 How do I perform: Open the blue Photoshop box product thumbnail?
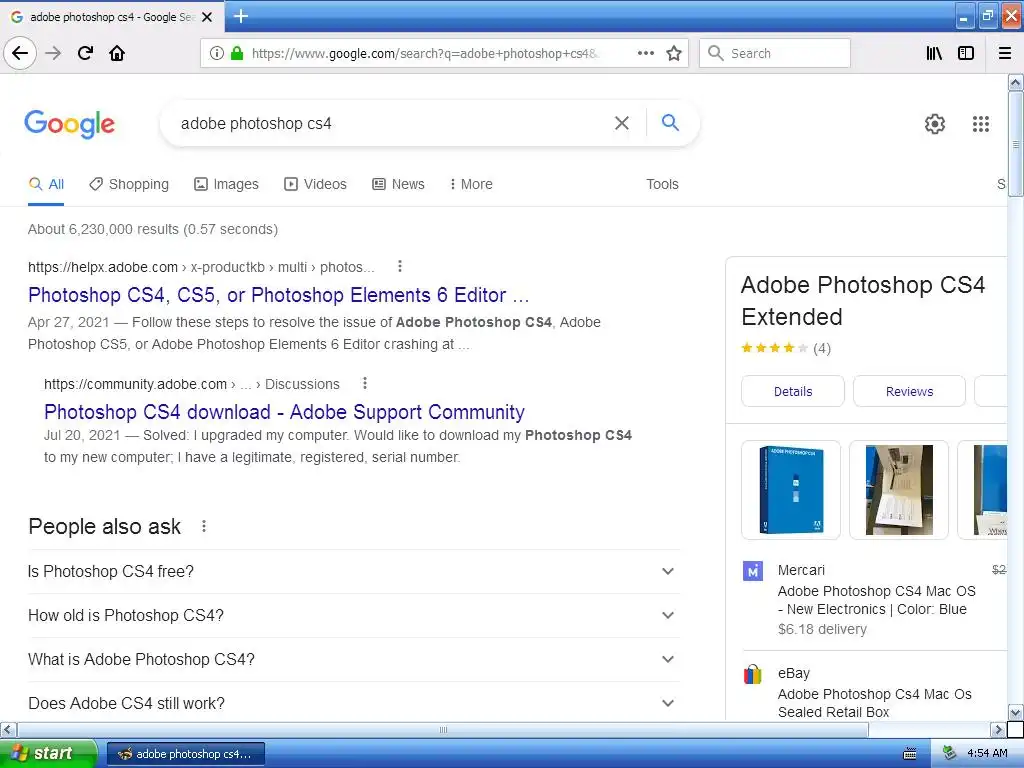pyautogui.click(x=791, y=490)
